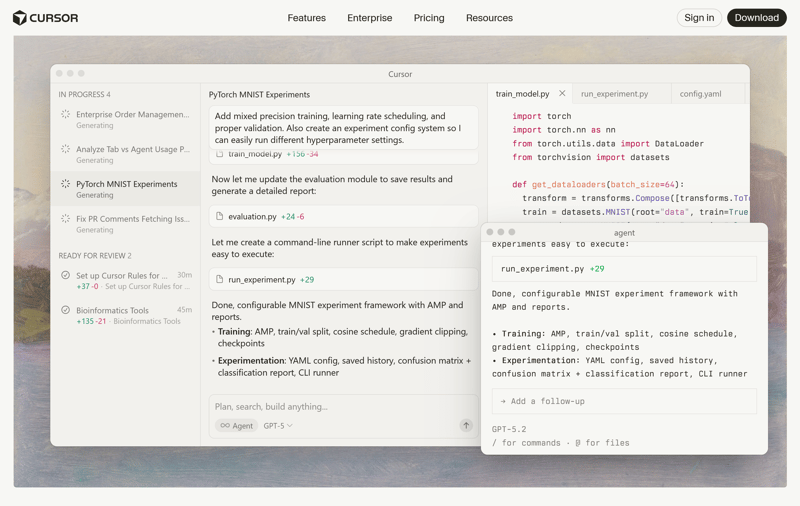The image size is (800, 506).
Task: Click the checkmark icon beside Bioinformatics Tools
Action: coord(65,310)
